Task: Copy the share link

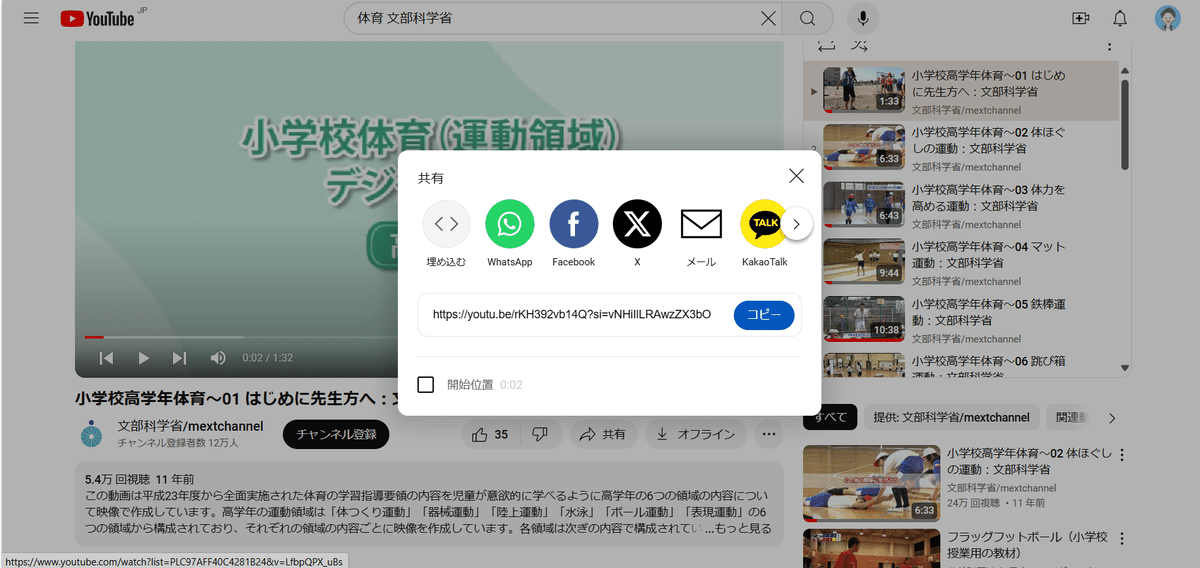Action: click(764, 315)
